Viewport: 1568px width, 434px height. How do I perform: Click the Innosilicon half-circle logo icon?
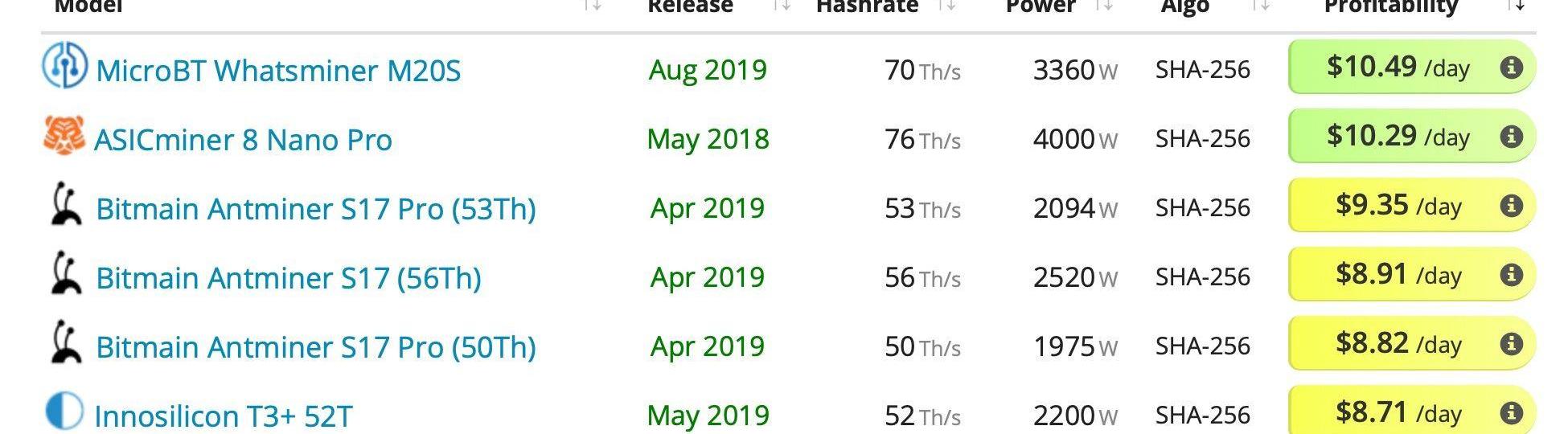click(x=64, y=411)
